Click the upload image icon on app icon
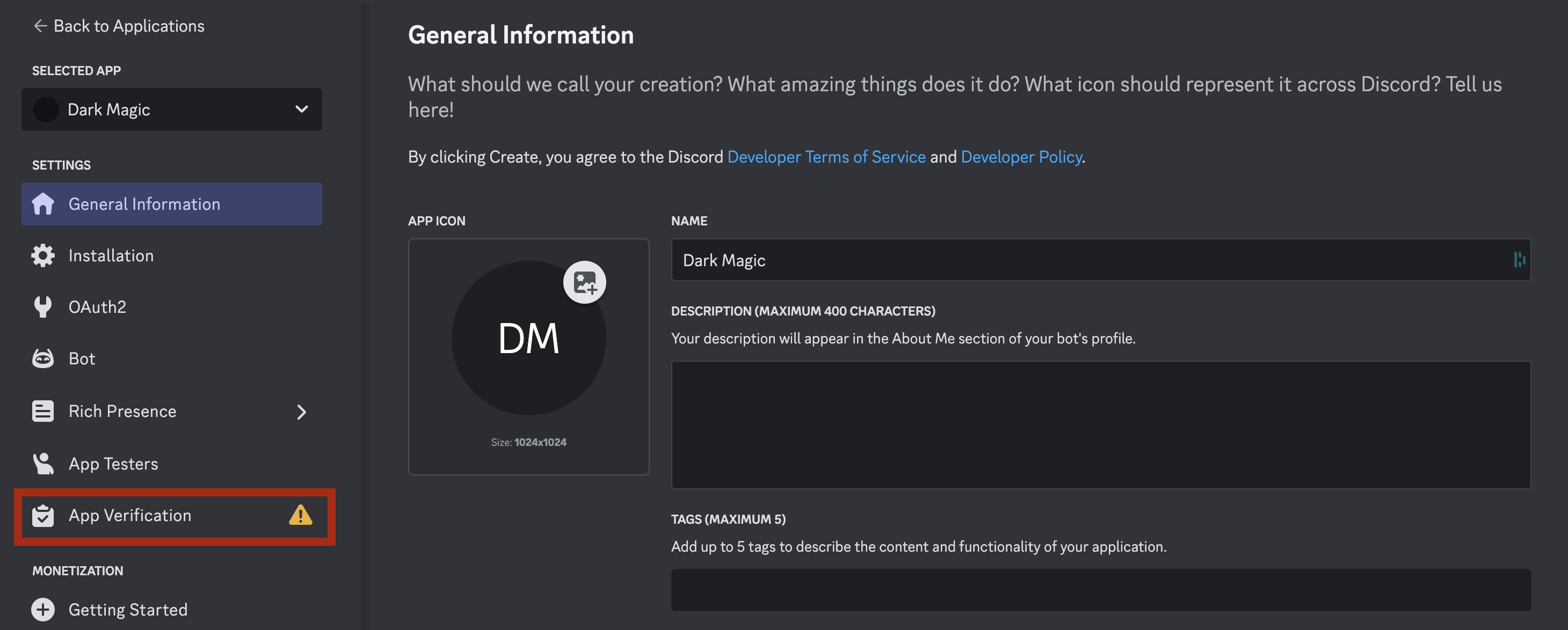Viewport: 1568px width, 630px height. 584,282
